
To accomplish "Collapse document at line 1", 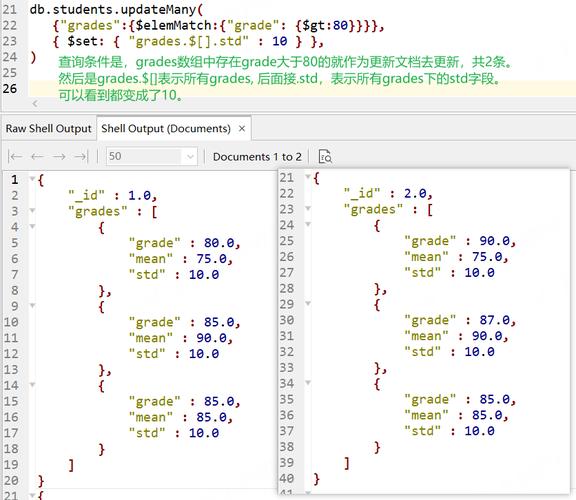I will pos(32,179).
